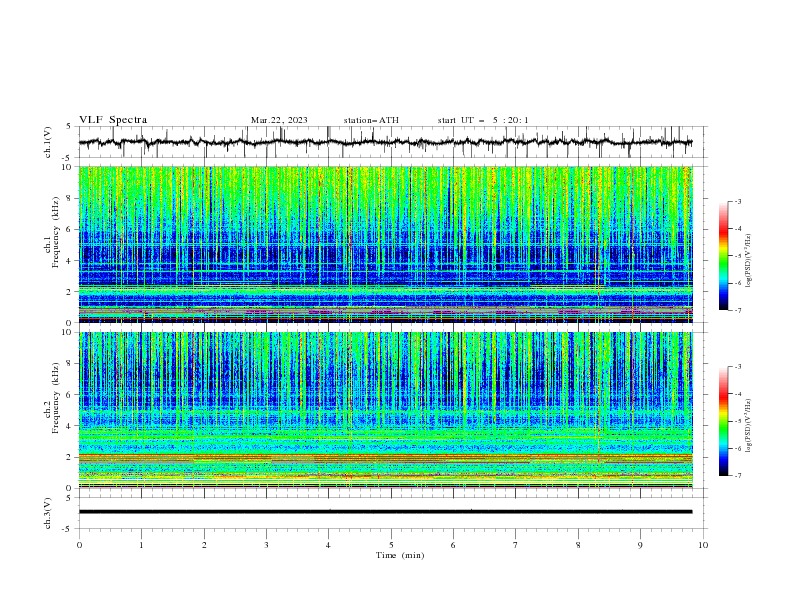Select the "ch.1(V)" axis label

point(48,142)
